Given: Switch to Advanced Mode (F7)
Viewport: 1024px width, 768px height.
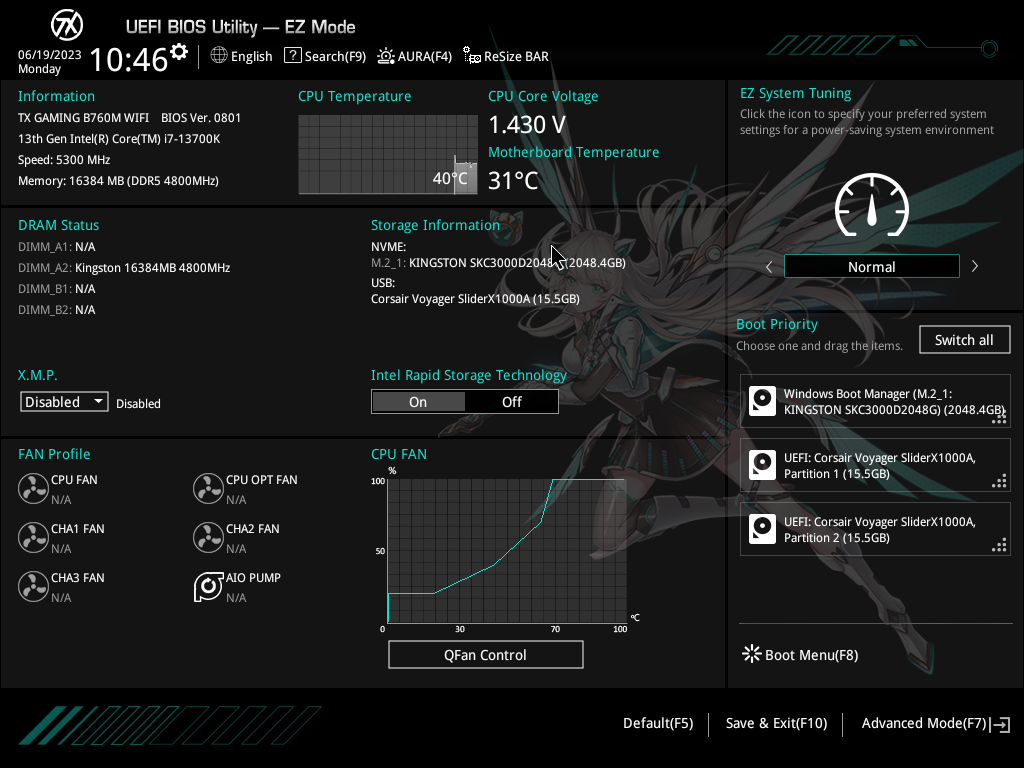Looking at the screenshot, I should pyautogui.click(x=934, y=723).
